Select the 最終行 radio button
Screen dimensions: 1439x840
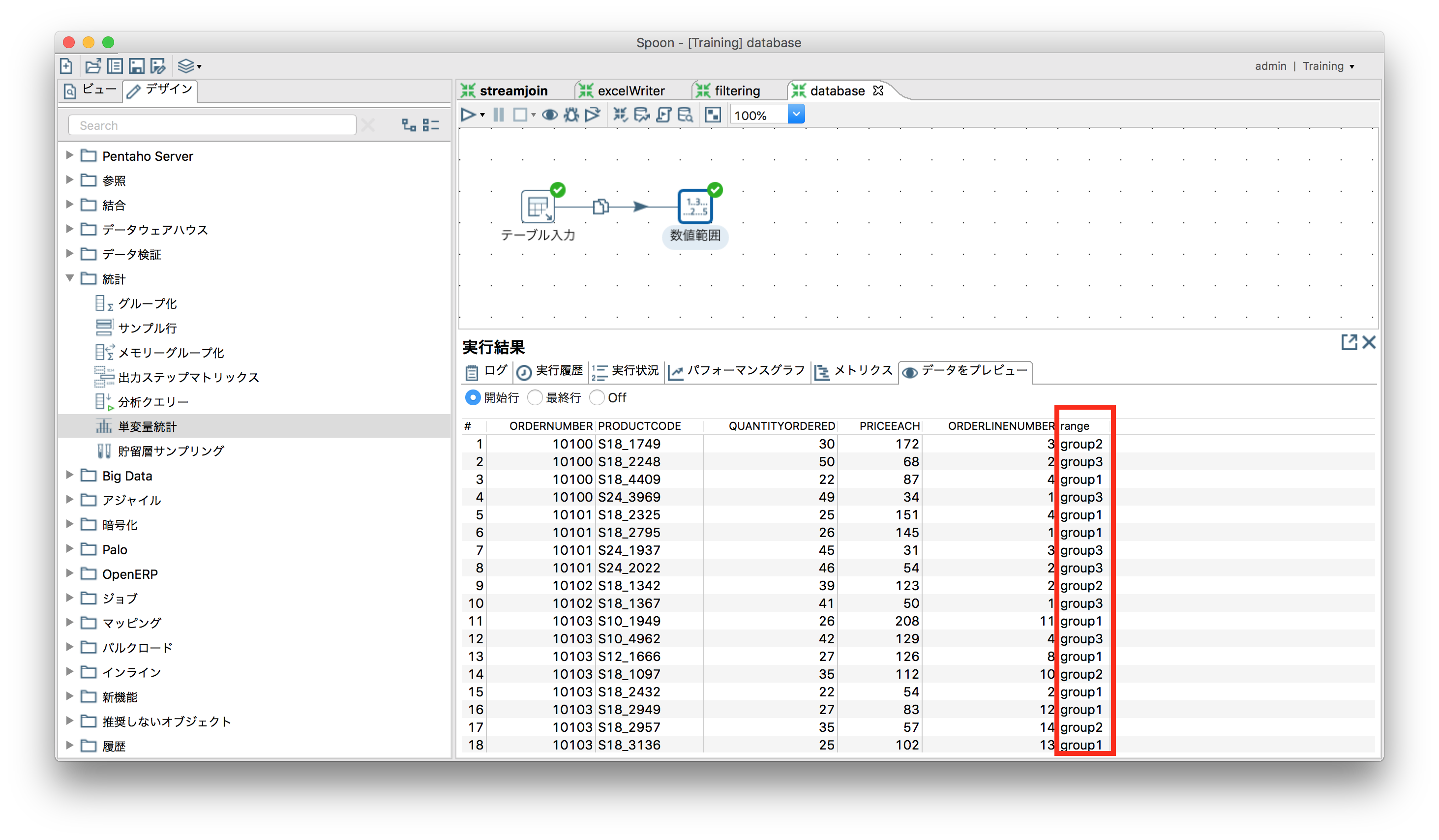point(535,397)
